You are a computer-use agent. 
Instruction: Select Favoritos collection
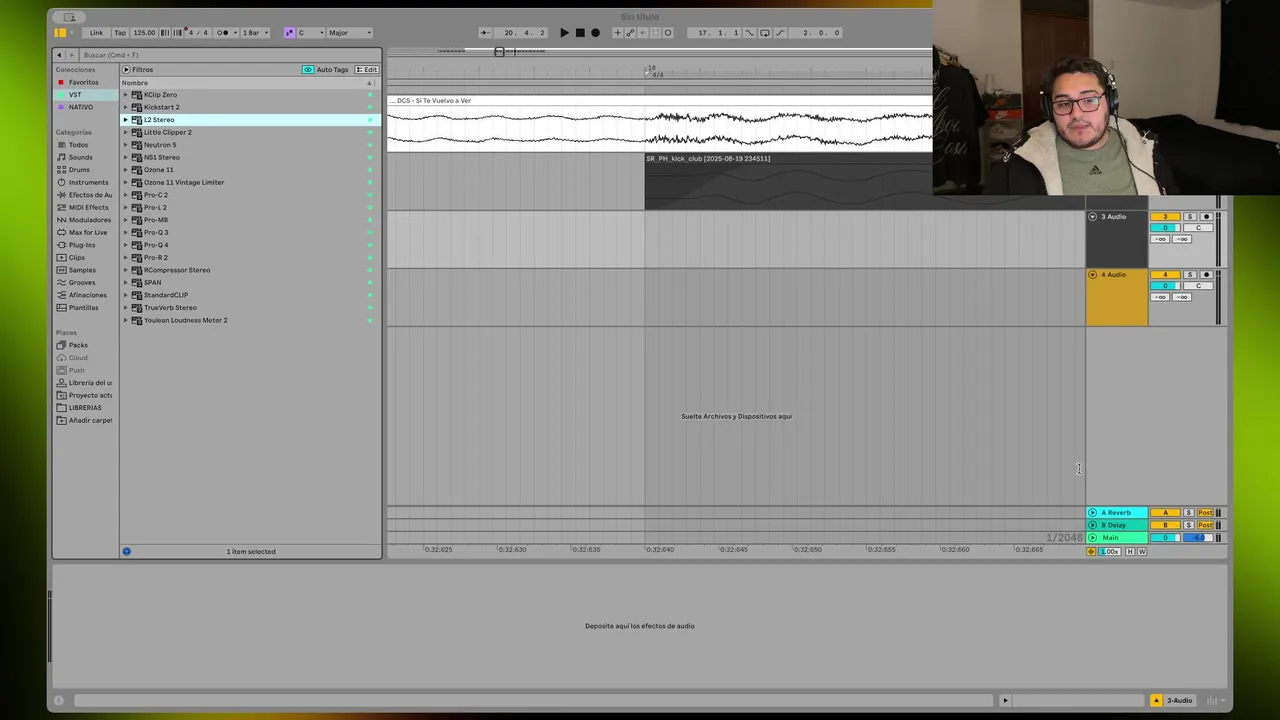click(83, 82)
